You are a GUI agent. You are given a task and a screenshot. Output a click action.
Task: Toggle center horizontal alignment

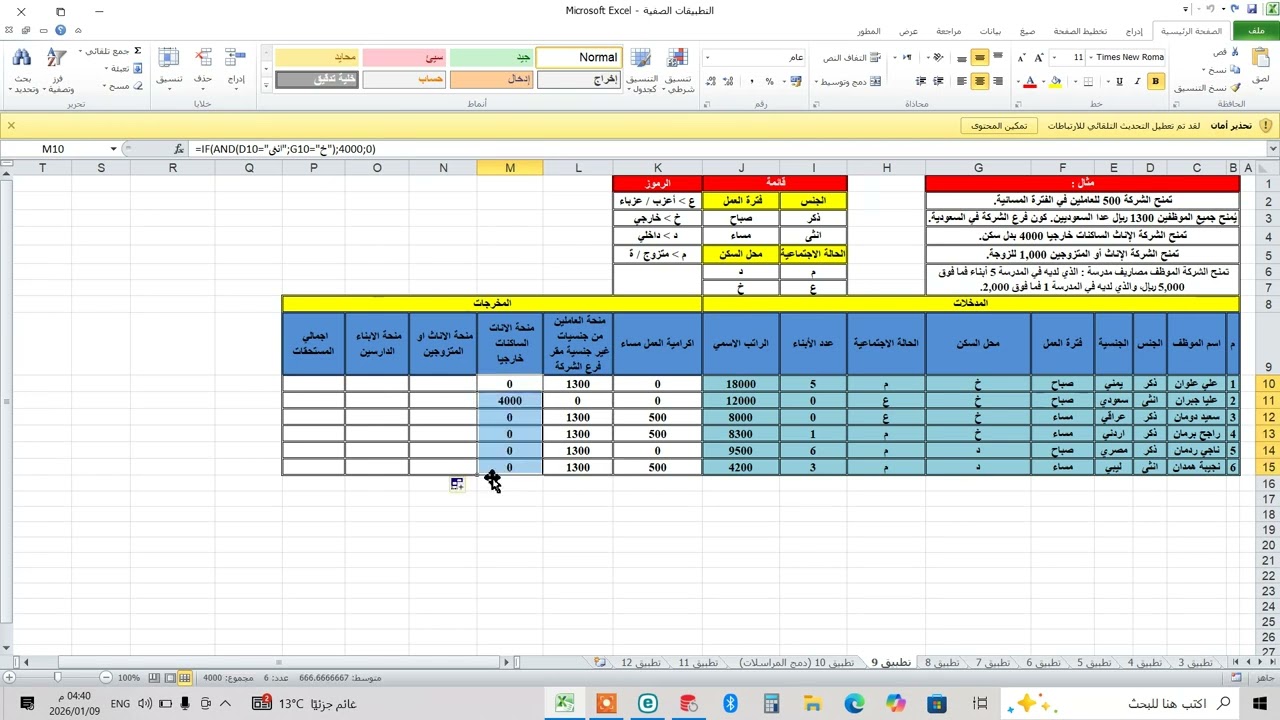pos(979,81)
